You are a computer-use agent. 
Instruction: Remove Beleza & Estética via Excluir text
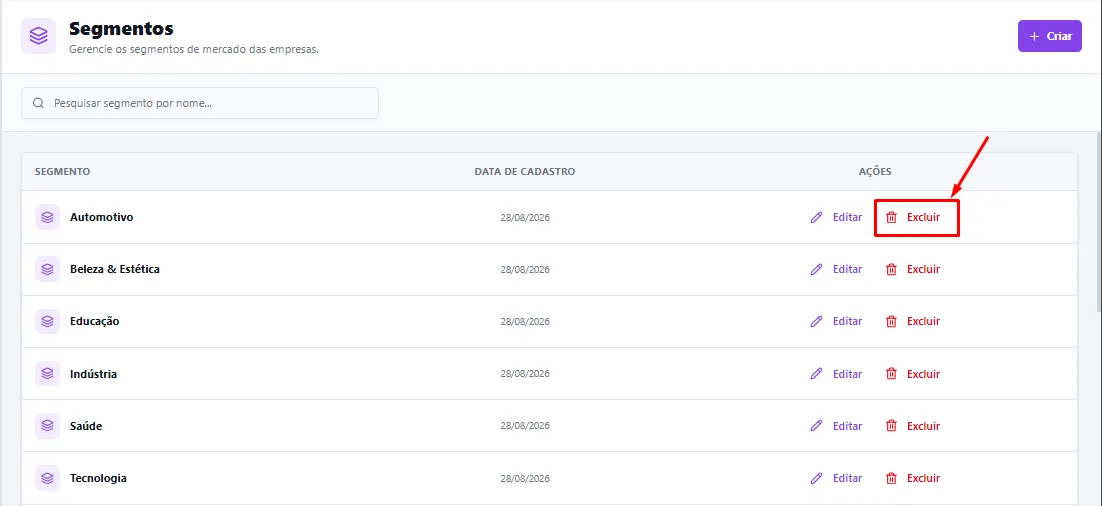[x=923, y=269]
